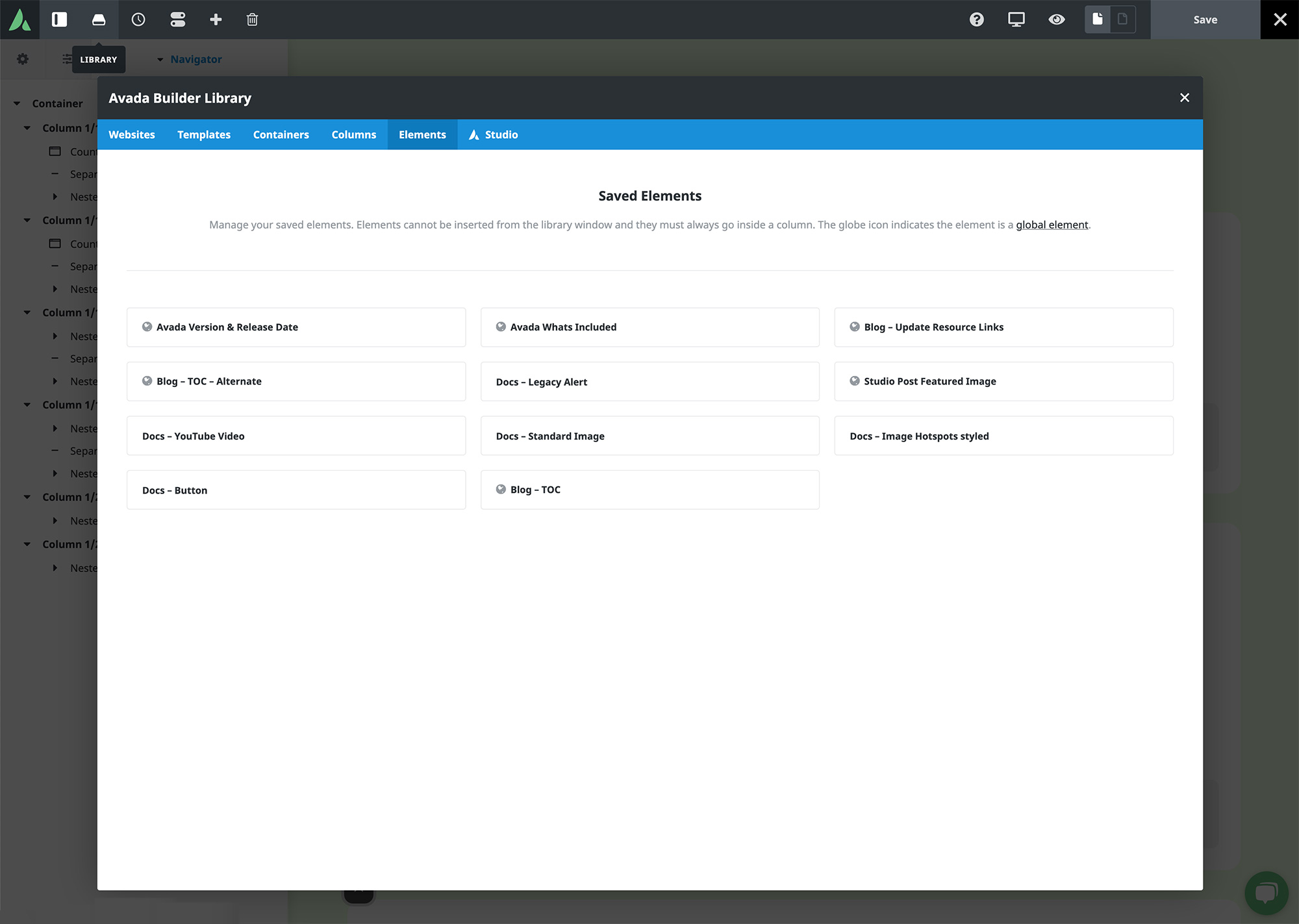This screenshot has height=924, width=1299.
Task: Select Studio Post Featured Image element
Action: (1003, 381)
